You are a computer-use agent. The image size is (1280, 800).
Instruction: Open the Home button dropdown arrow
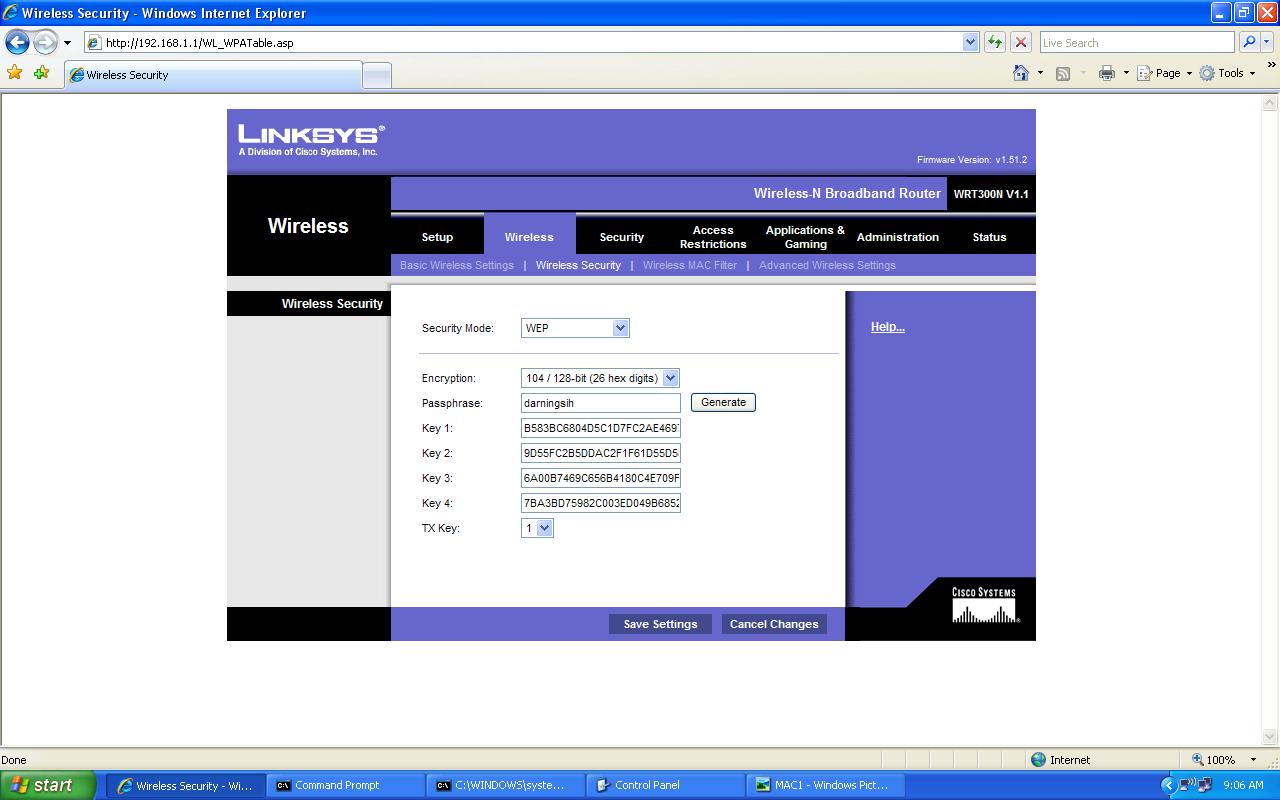(x=1040, y=73)
